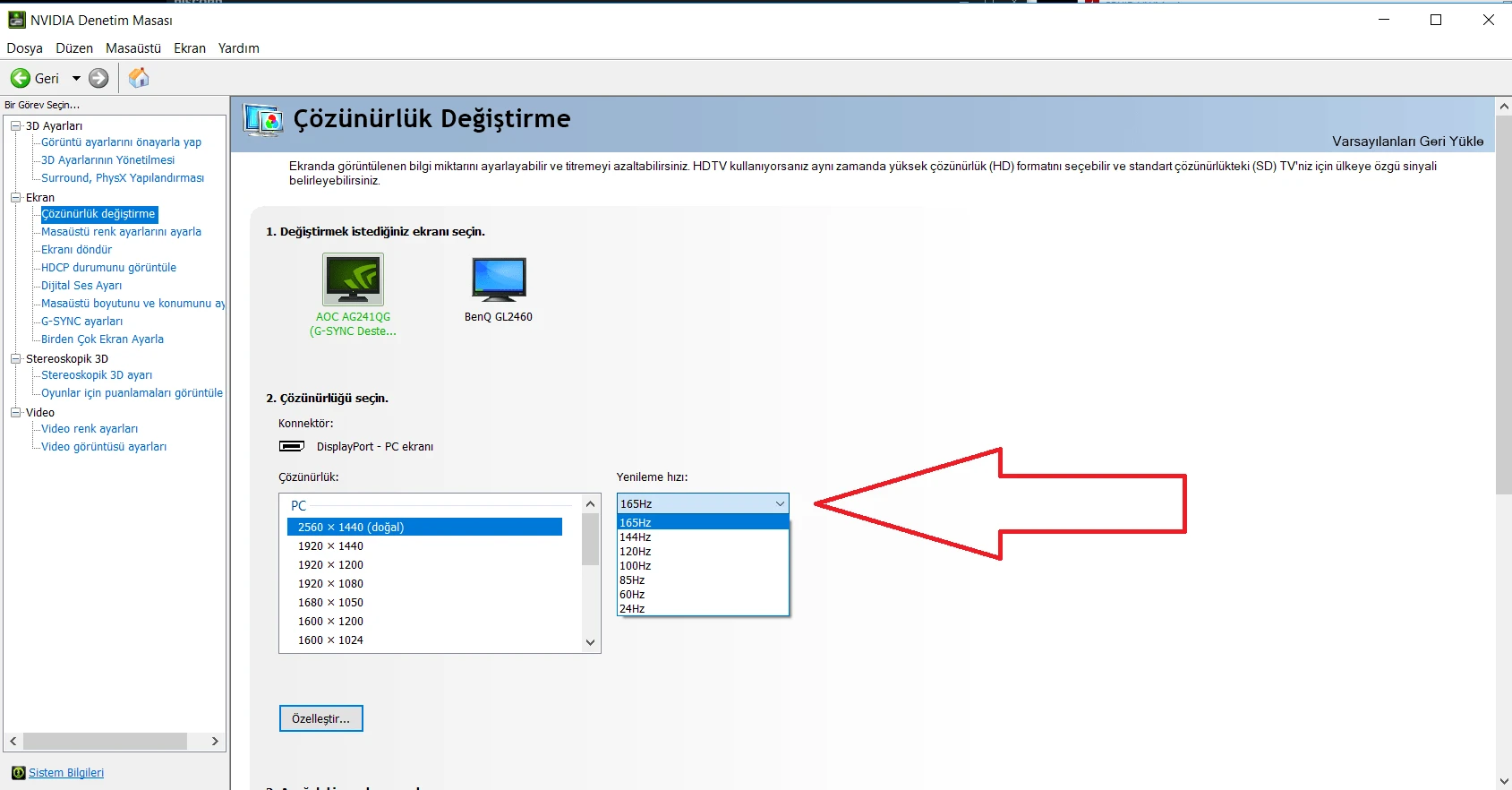Choose 100Hz refresh rate option
The image size is (1512, 790).
point(703,565)
